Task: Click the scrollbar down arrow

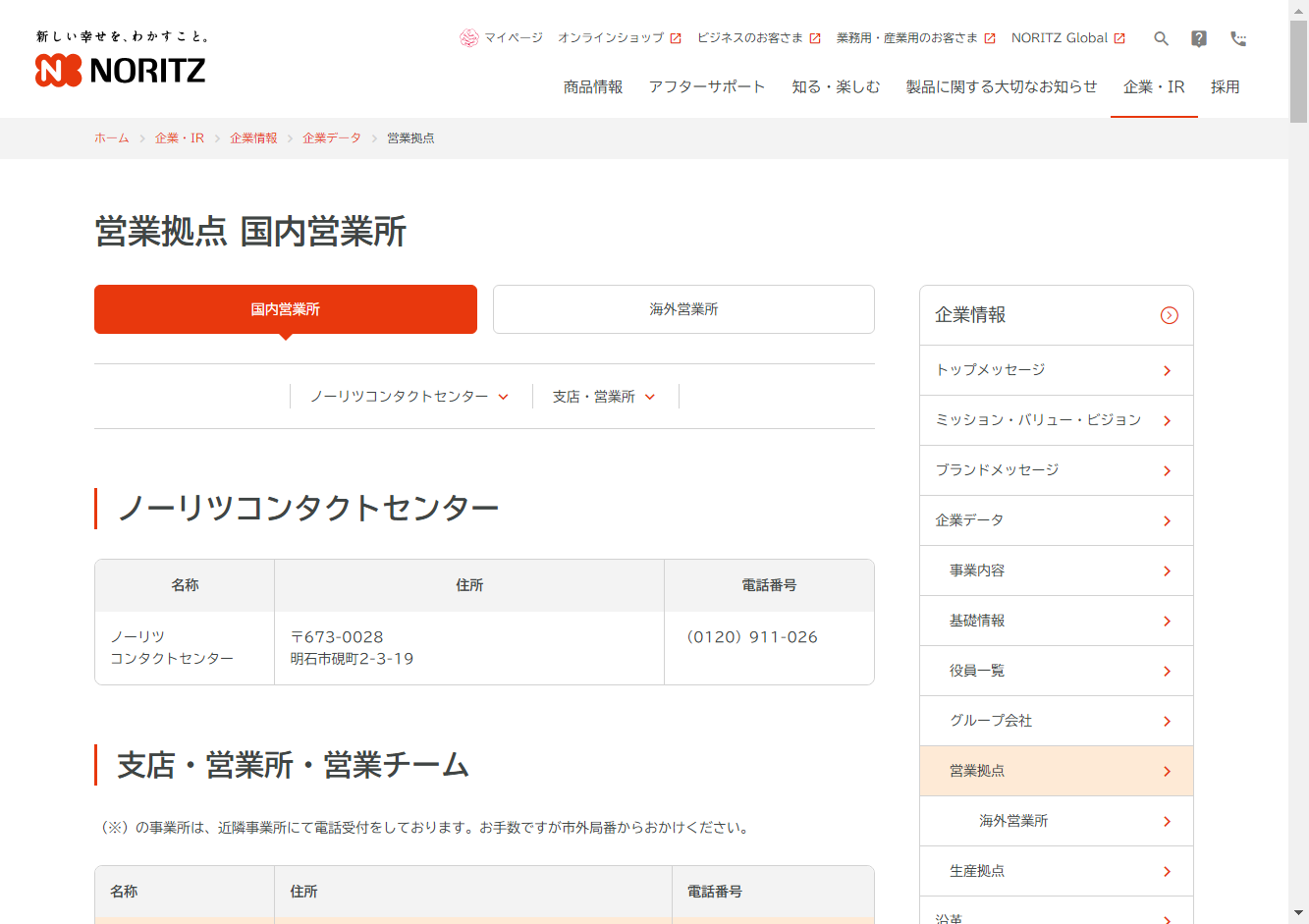Action: [x=1298, y=913]
